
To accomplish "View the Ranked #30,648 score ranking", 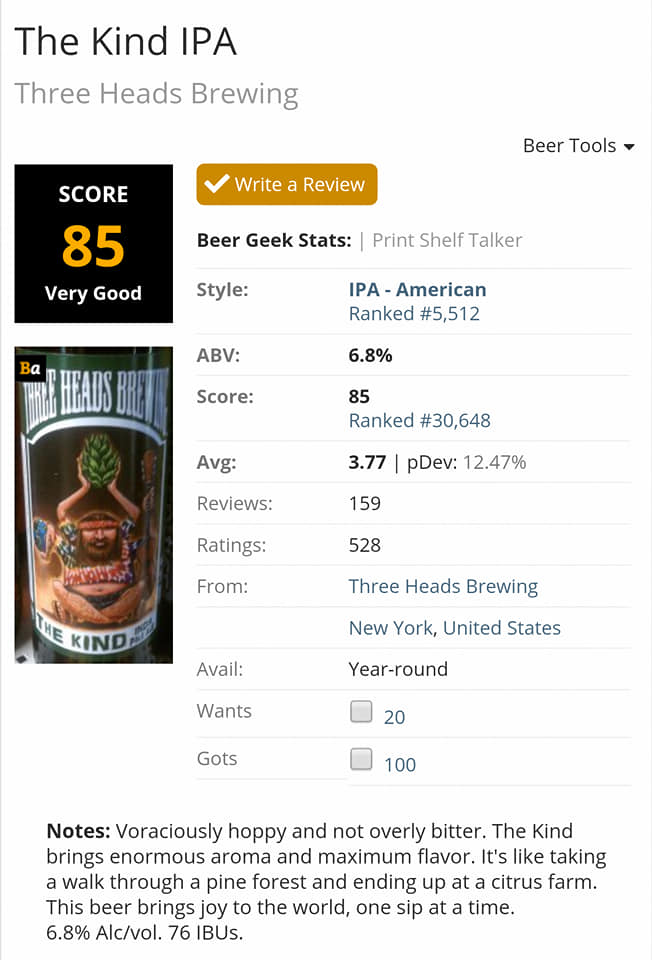I will coord(419,421).
